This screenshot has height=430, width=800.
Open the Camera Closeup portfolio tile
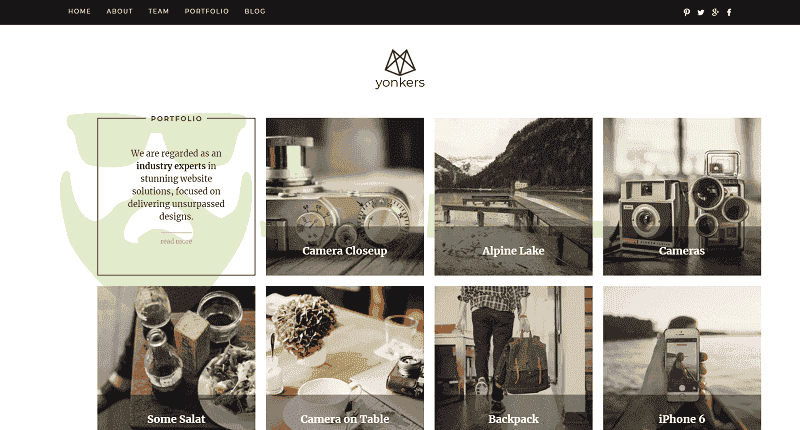click(x=345, y=197)
